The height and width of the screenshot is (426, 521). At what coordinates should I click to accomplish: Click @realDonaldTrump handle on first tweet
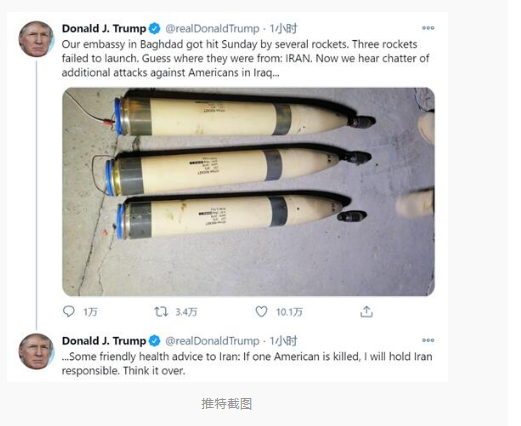coord(212,29)
